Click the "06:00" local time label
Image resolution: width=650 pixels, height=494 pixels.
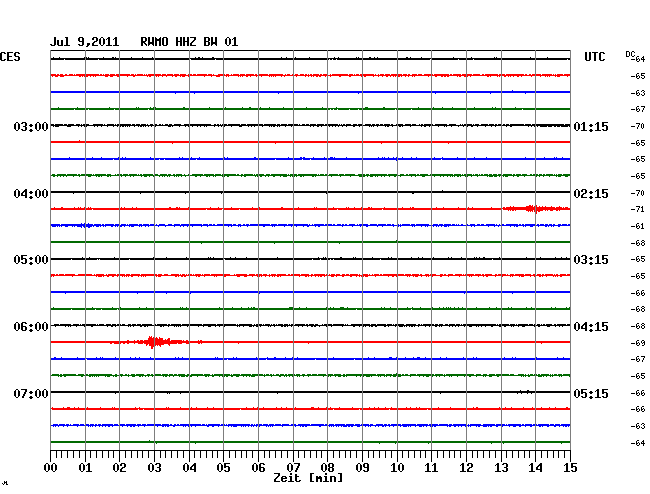coord(31,327)
